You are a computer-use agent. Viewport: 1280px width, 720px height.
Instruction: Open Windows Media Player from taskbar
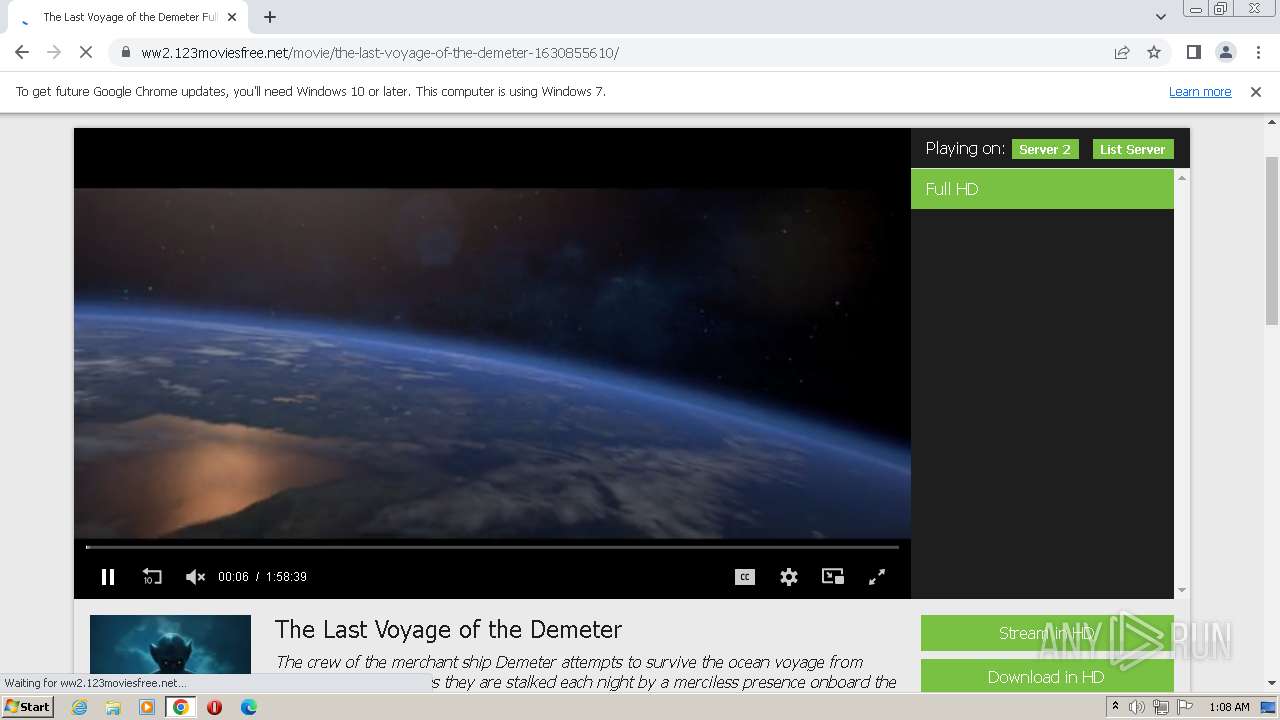coord(147,707)
